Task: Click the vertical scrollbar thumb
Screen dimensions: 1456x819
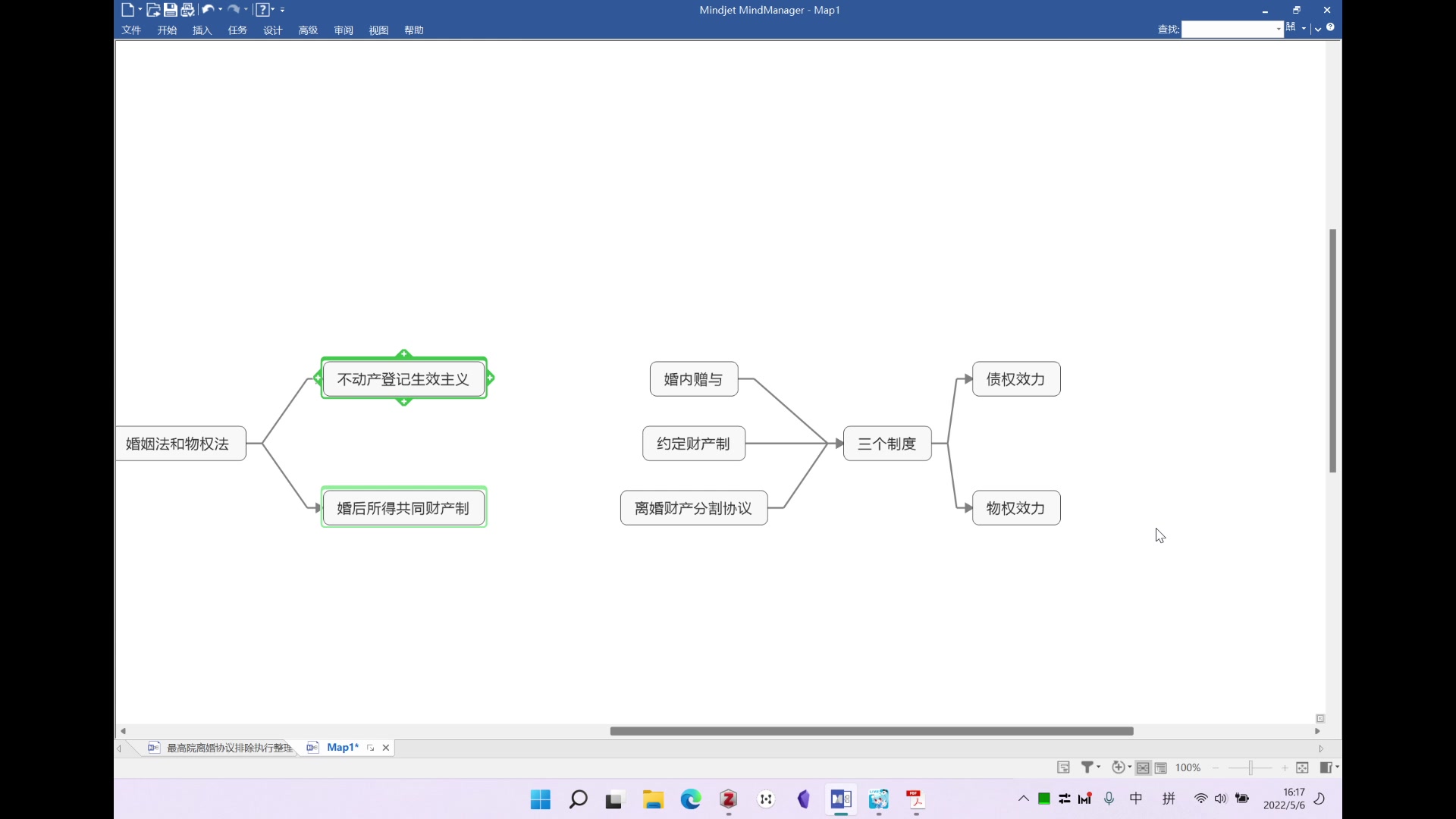Action: coord(1332,351)
